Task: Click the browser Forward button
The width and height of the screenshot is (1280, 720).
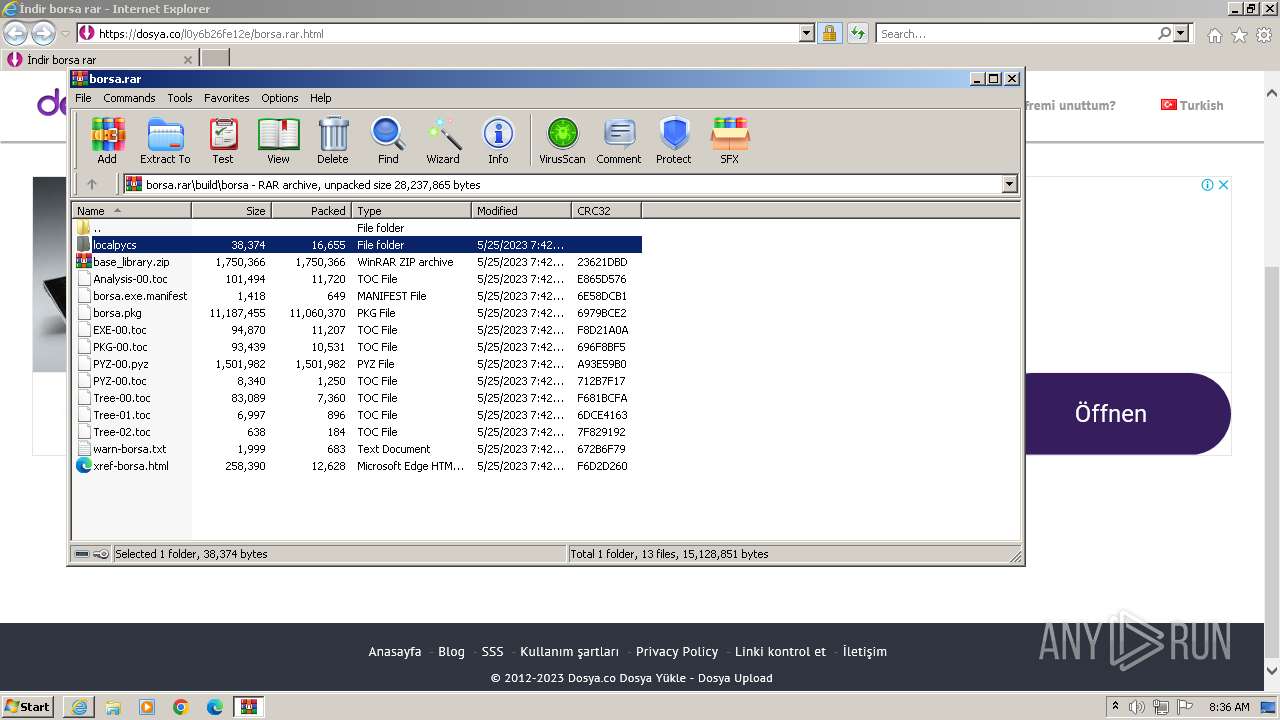Action: point(43,33)
